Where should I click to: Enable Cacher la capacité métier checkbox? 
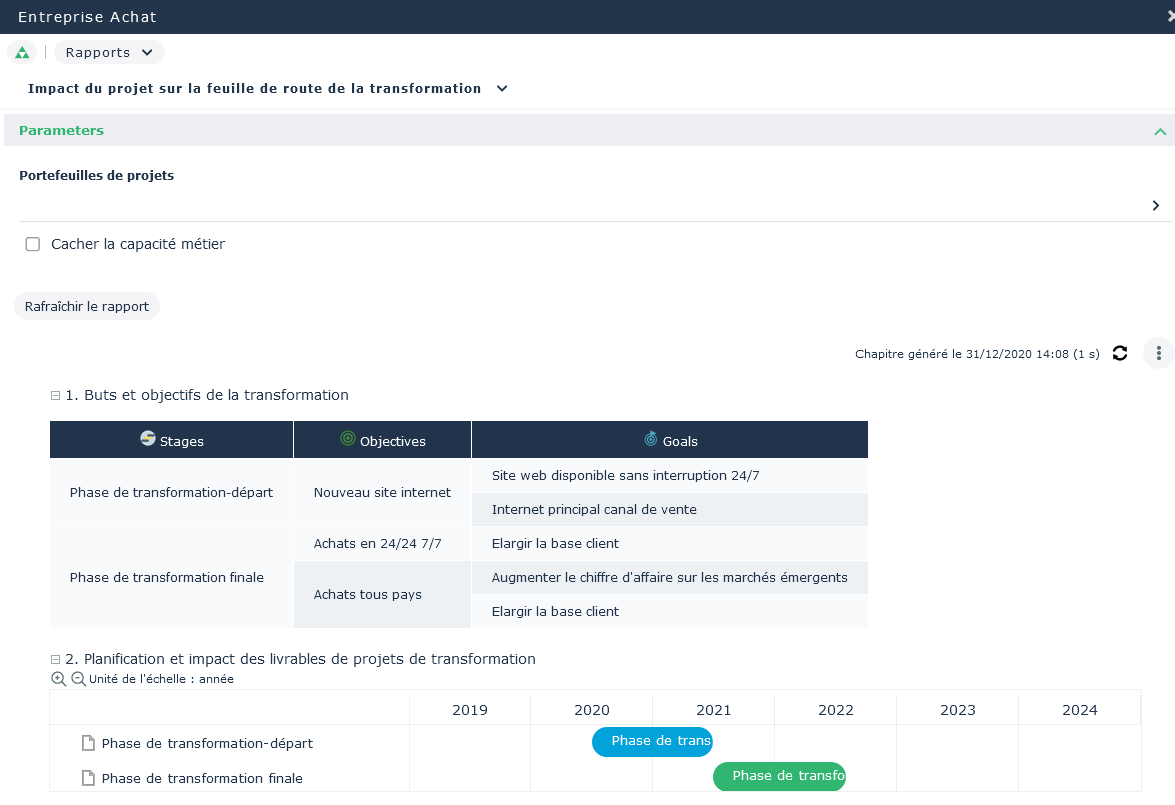pyautogui.click(x=33, y=244)
